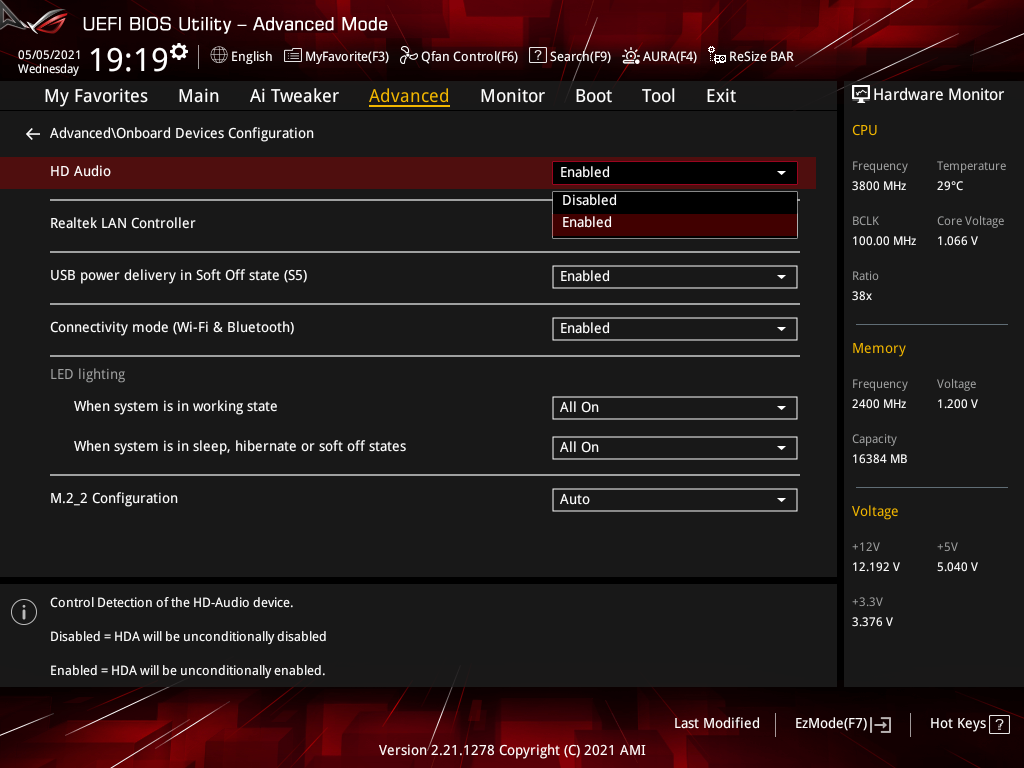
Task: Click the 05/05/2021 date
Action: [x=49, y=55]
